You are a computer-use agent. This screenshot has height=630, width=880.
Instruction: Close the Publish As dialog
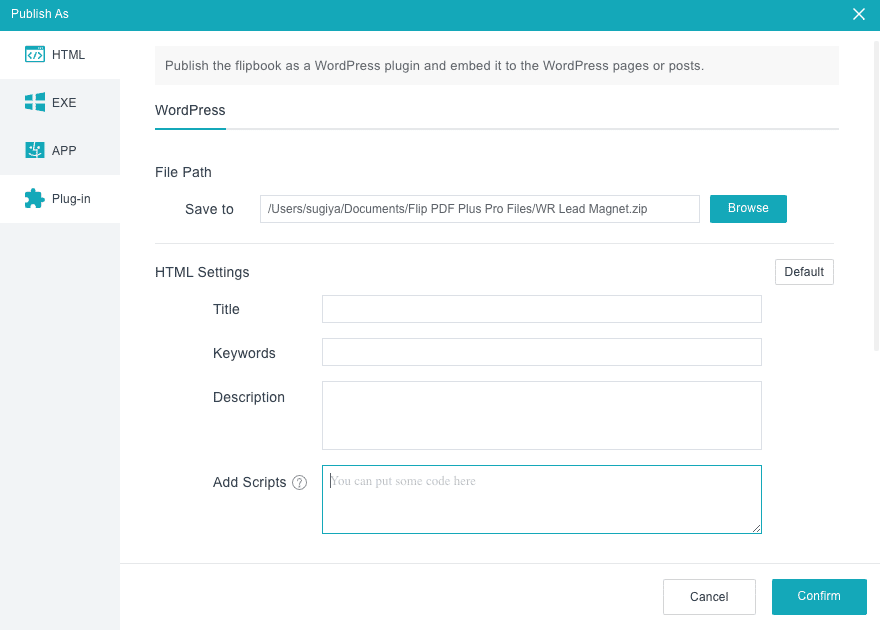point(859,14)
